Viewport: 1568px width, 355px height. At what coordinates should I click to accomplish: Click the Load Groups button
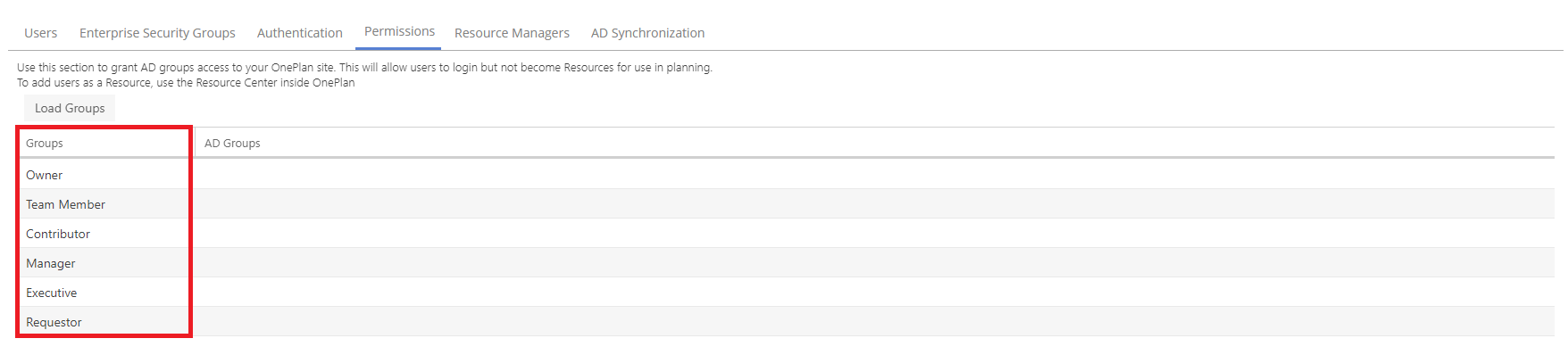coord(70,108)
